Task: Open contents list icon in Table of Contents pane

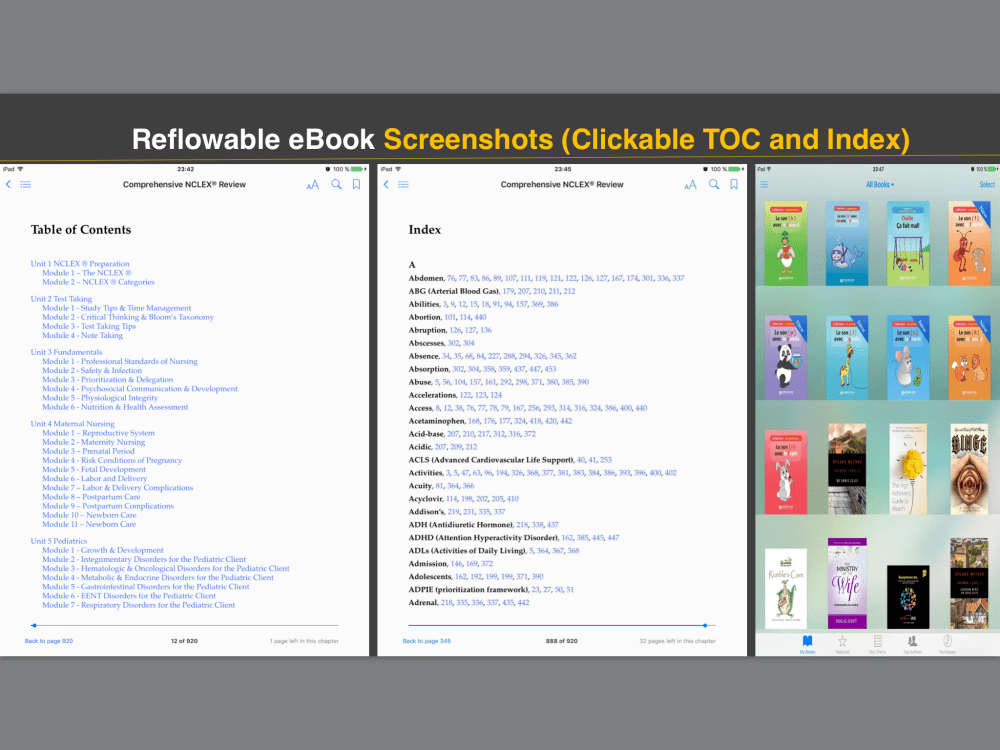Action: [x=26, y=184]
